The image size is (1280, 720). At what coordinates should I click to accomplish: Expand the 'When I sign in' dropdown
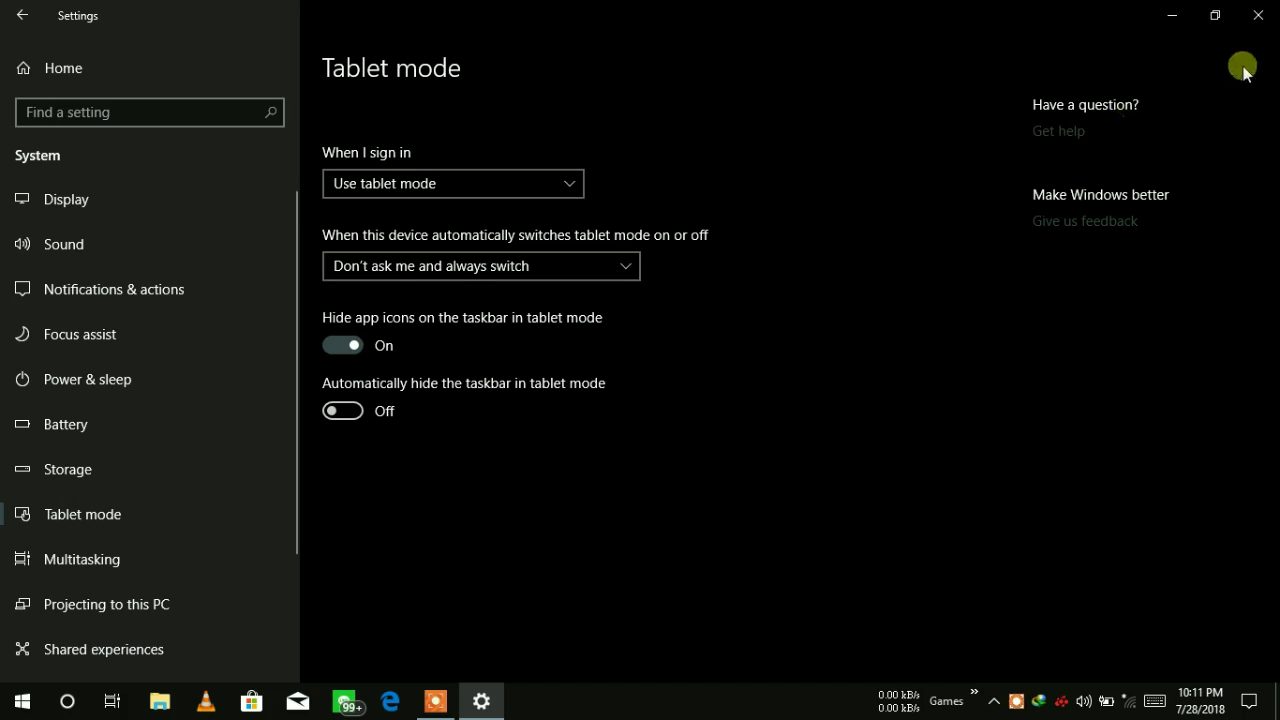click(x=453, y=184)
